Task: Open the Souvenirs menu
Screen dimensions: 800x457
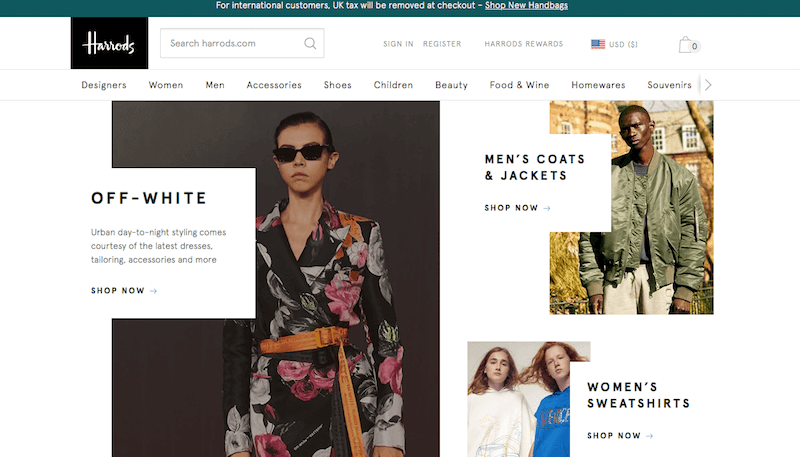Action: pos(669,85)
